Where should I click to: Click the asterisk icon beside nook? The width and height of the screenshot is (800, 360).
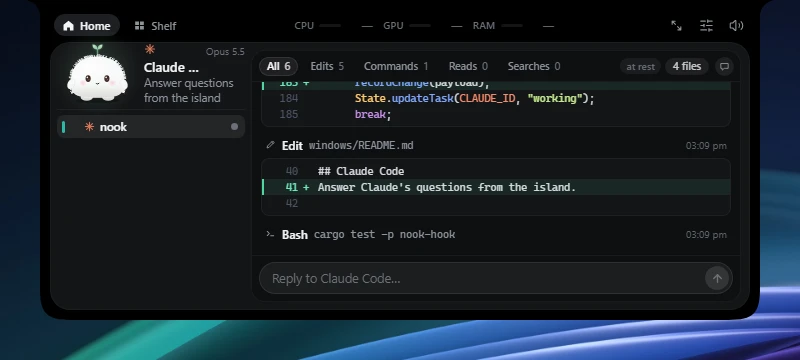[x=89, y=126]
